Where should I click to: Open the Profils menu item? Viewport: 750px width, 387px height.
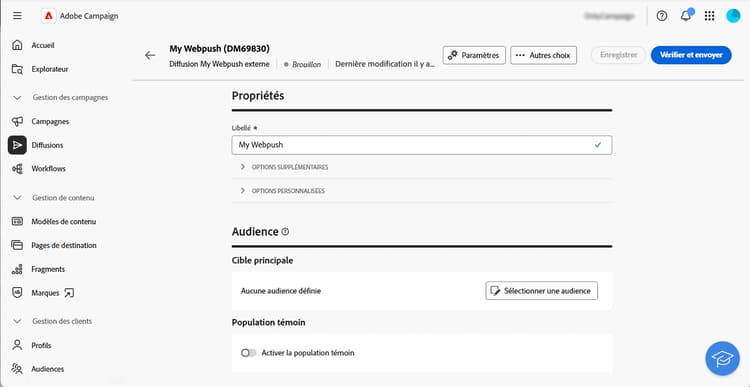(x=41, y=345)
